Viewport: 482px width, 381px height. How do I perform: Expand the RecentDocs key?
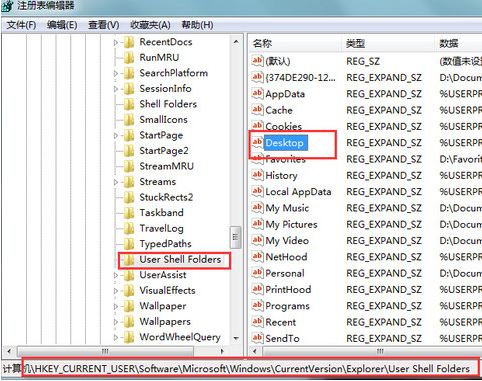click(x=116, y=42)
